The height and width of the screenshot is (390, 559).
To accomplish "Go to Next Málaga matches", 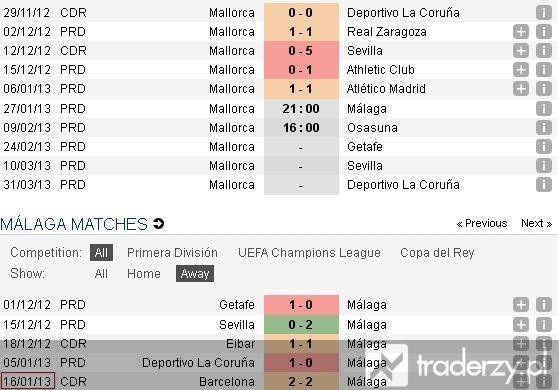I will (537, 224).
